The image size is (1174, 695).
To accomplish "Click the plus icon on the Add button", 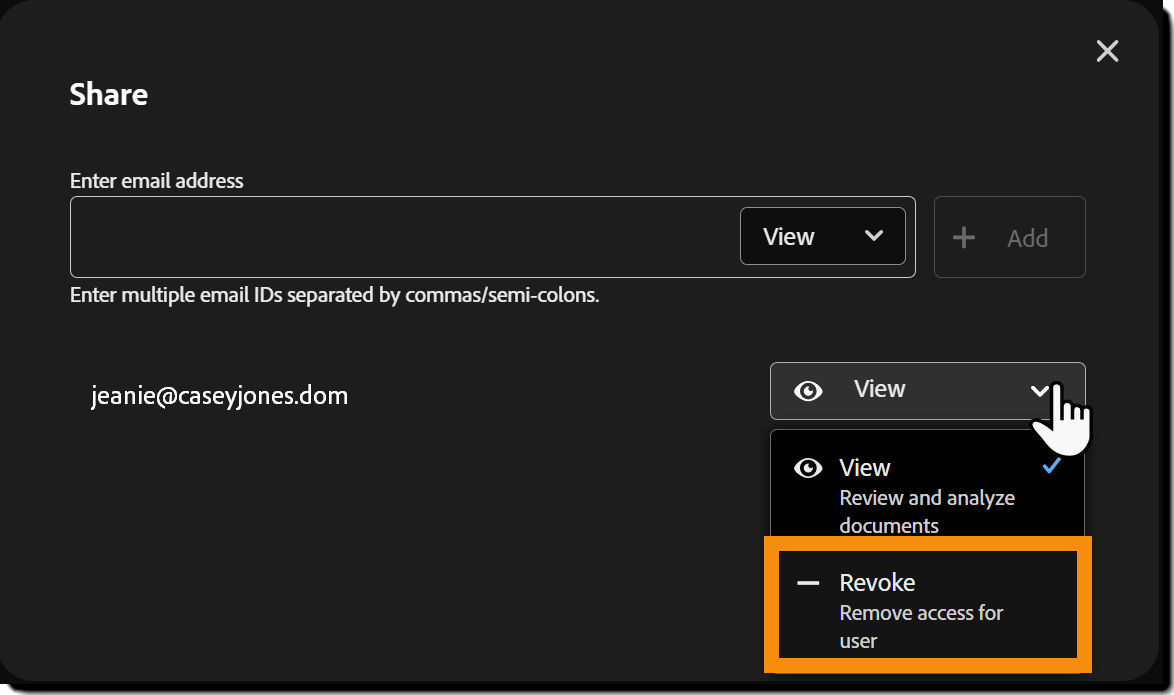I will [x=964, y=238].
